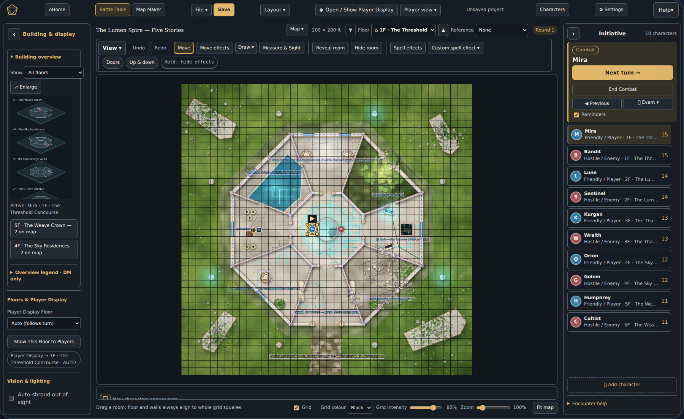Select the Sentinel avatar icon in the initiative list

tap(576, 197)
